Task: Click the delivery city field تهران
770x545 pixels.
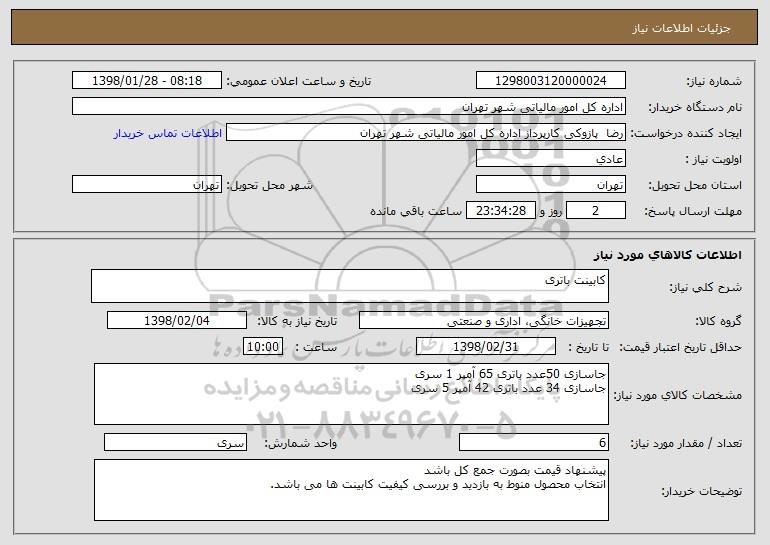Action: click(x=147, y=185)
